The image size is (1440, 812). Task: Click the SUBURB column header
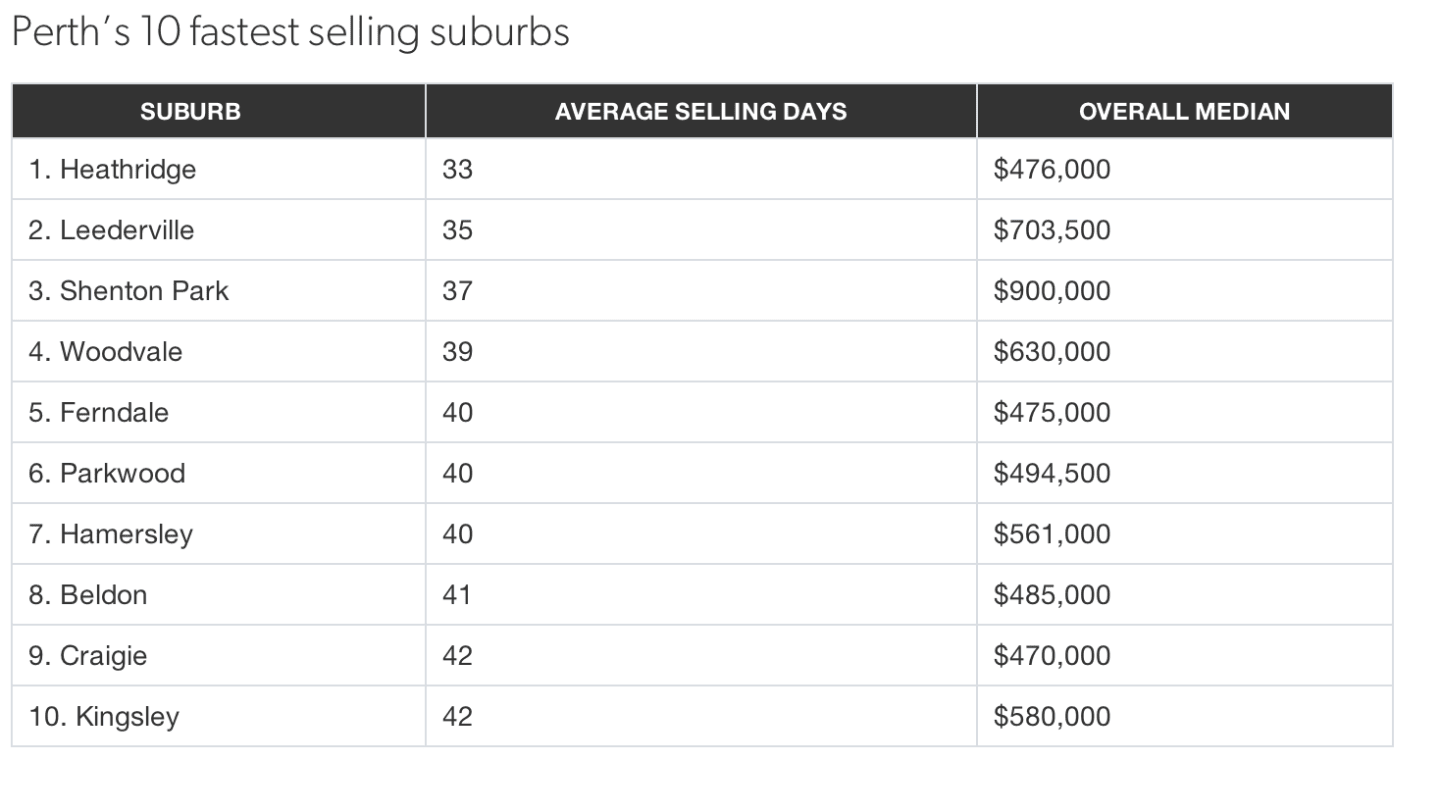[x=190, y=111]
